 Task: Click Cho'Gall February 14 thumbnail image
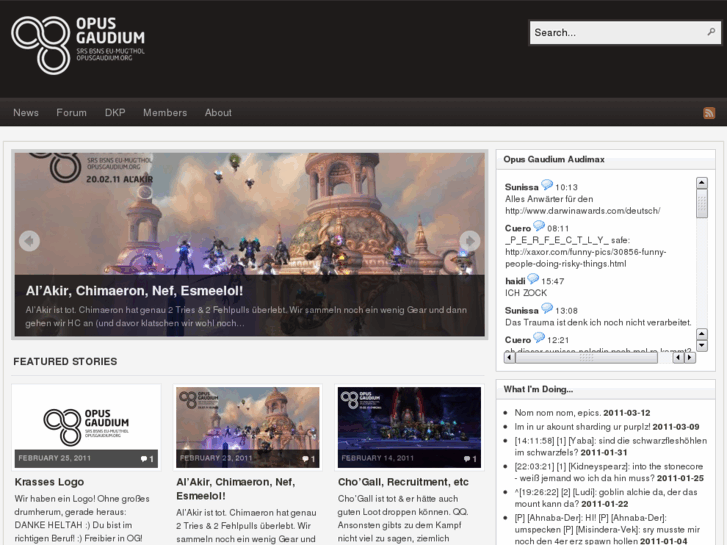point(409,427)
